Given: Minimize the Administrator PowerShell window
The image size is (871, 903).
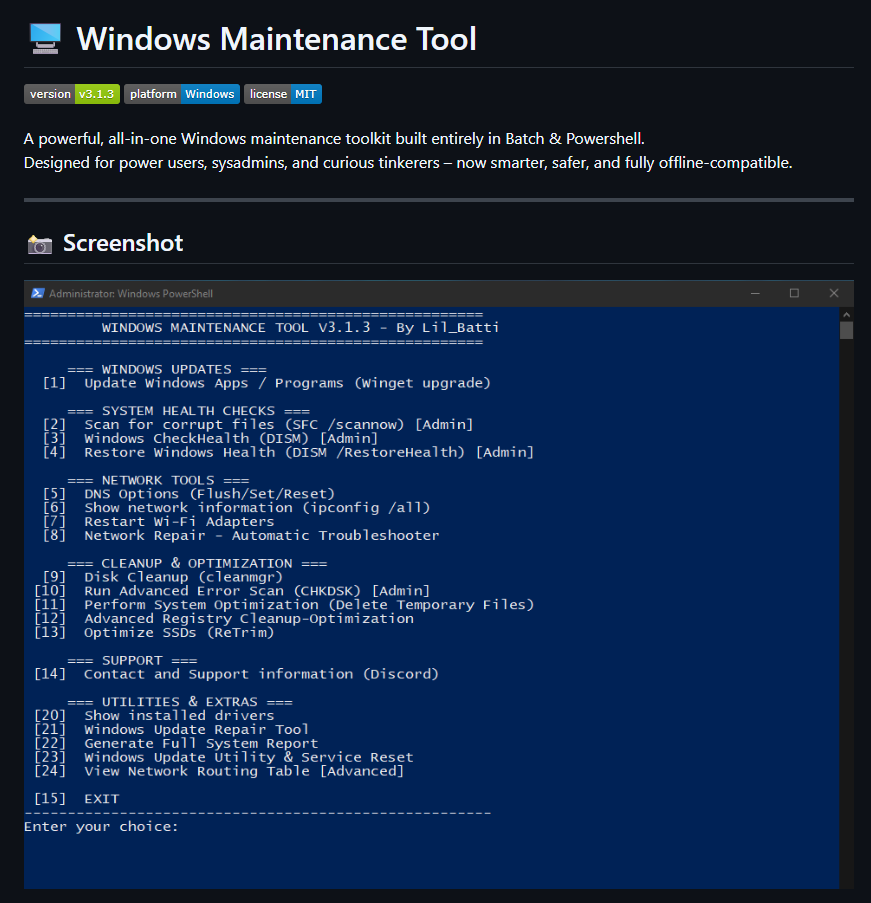Looking at the screenshot, I should [x=755, y=293].
